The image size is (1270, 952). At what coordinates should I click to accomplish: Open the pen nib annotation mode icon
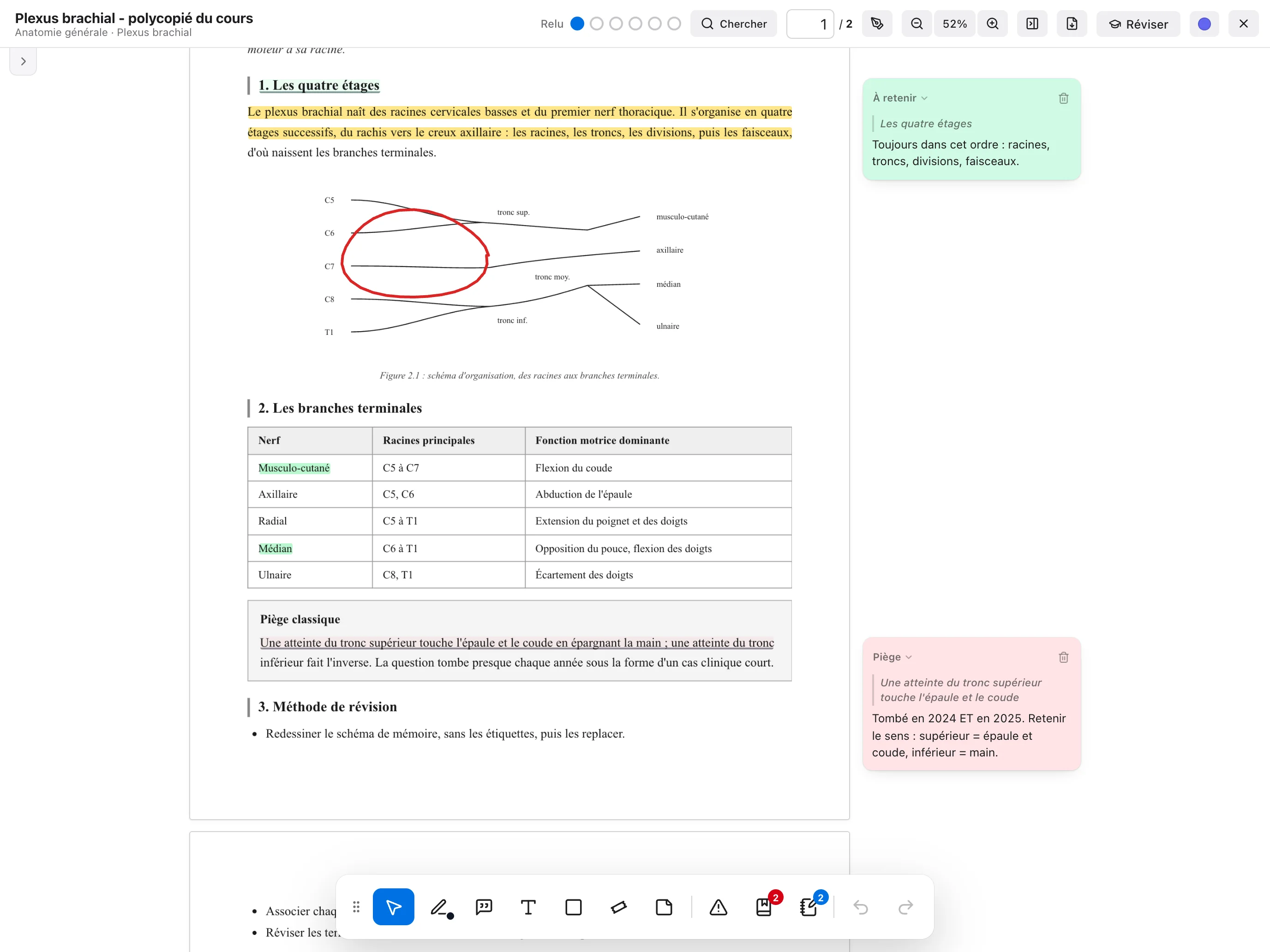click(877, 24)
